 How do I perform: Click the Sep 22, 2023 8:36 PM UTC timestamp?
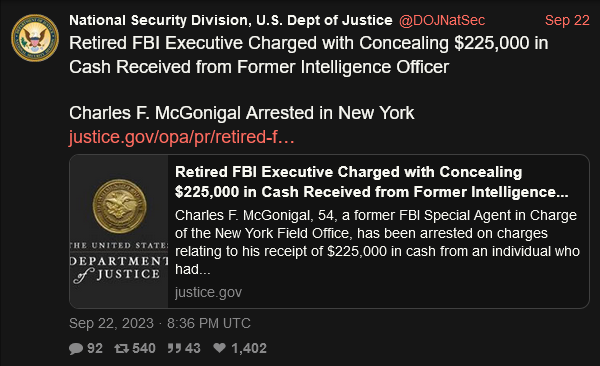[160, 324]
